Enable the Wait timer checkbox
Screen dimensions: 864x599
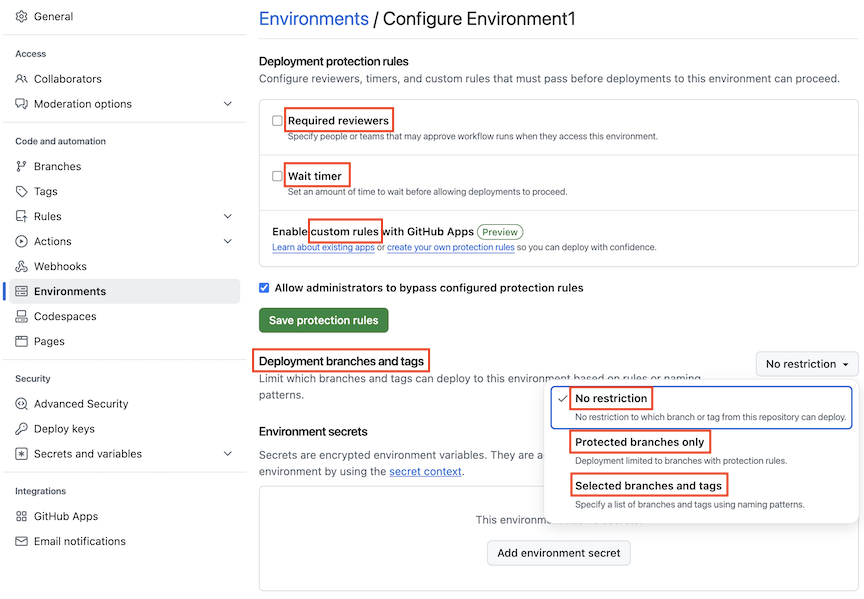pos(277,174)
